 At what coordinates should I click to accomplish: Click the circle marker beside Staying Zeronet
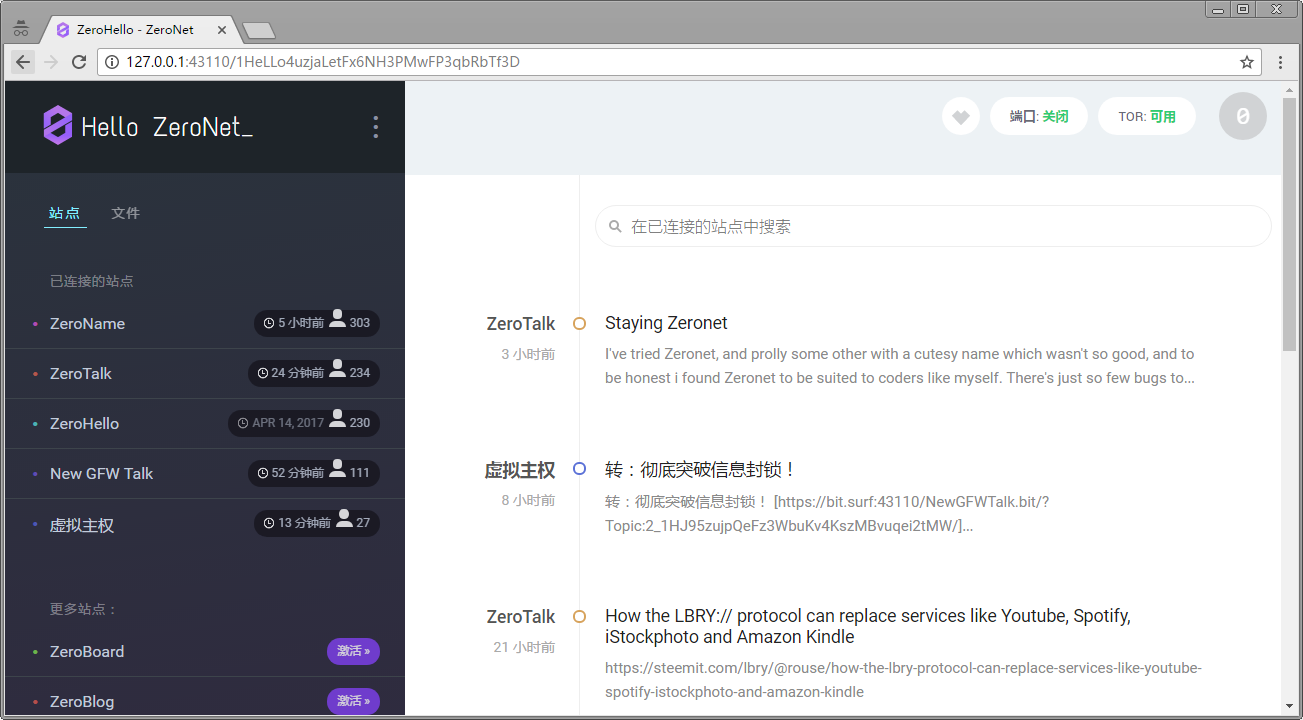click(579, 323)
